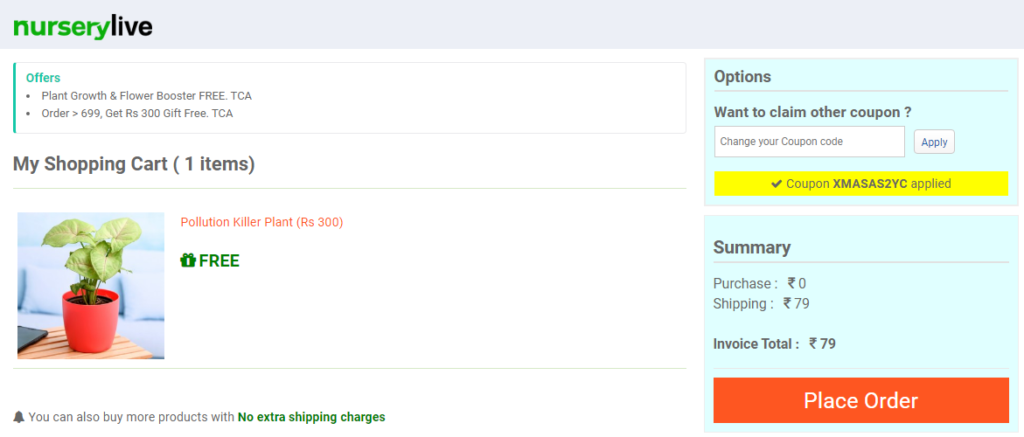This screenshot has height=437, width=1024.
Task: Click the checkmark icon in coupon banner
Action: pos(776,184)
